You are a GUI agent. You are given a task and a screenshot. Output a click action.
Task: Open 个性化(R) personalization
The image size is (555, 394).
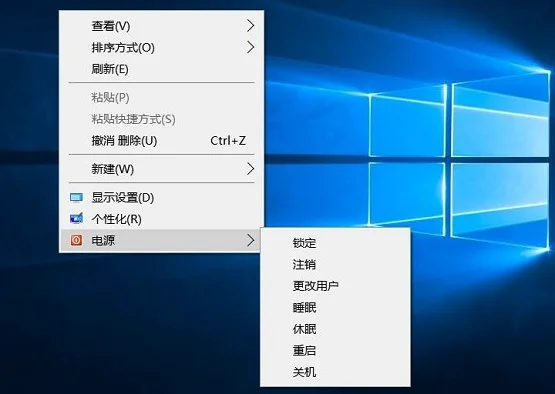pyautogui.click(x=161, y=219)
